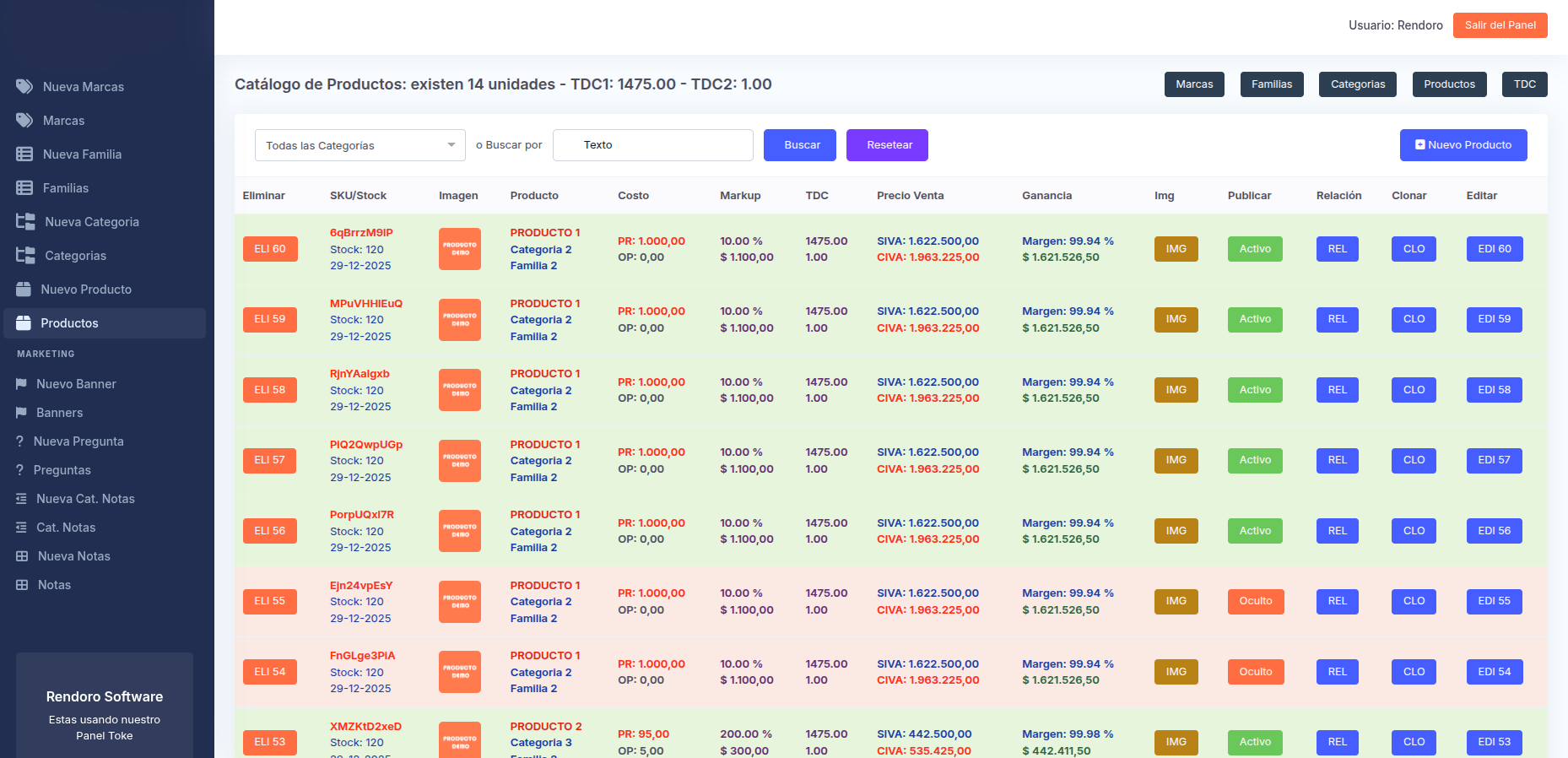Click the blue Buscar button
Screen dimensions: 1568x758
point(800,145)
